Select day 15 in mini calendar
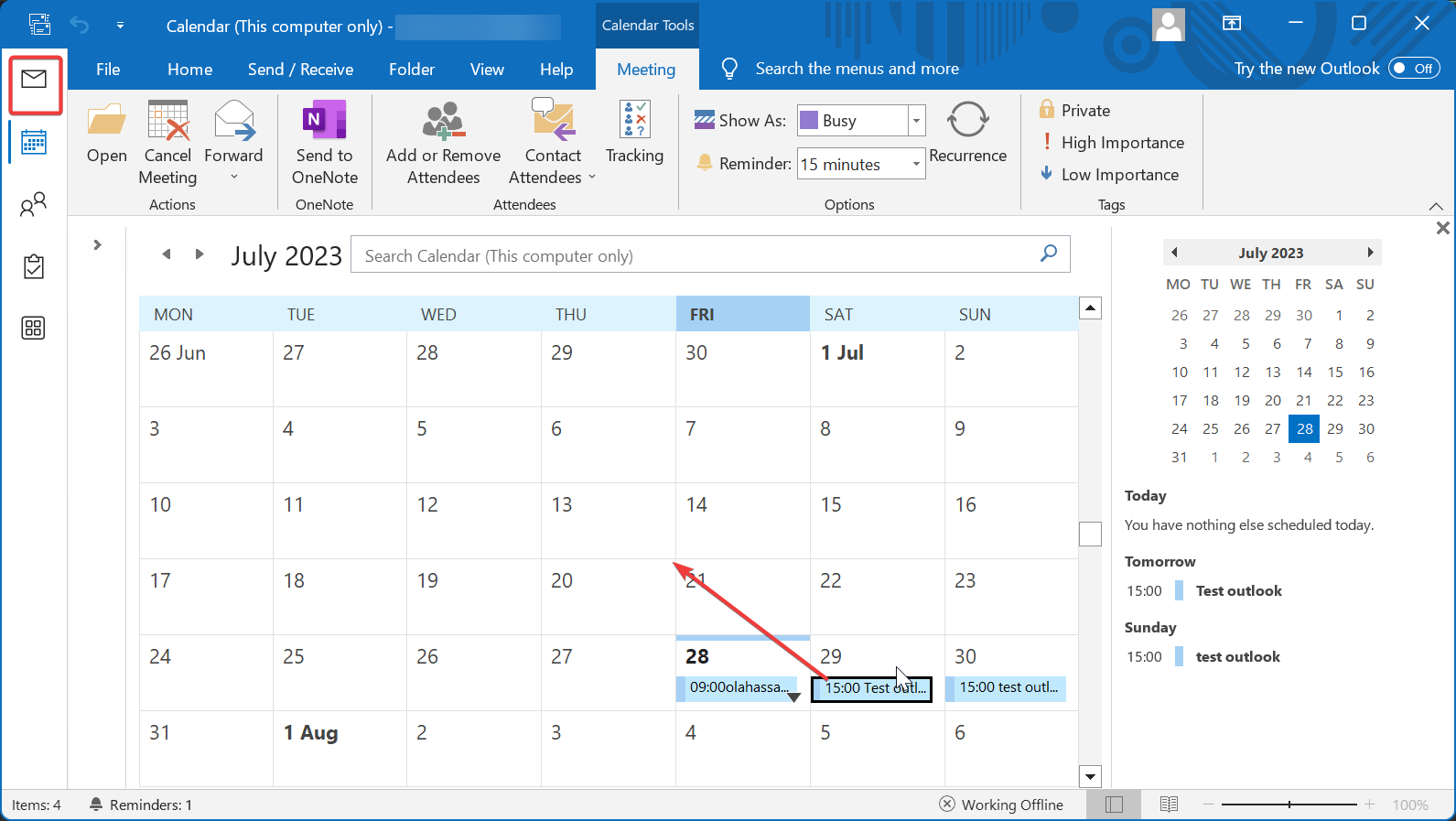The width and height of the screenshot is (1456, 821). click(1335, 372)
